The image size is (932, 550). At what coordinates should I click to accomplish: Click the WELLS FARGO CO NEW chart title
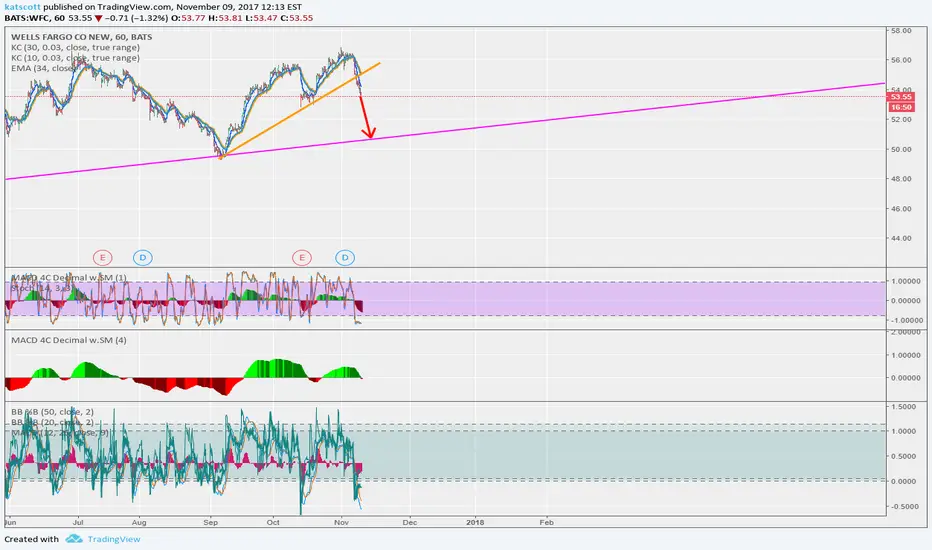click(x=81, y=37)
